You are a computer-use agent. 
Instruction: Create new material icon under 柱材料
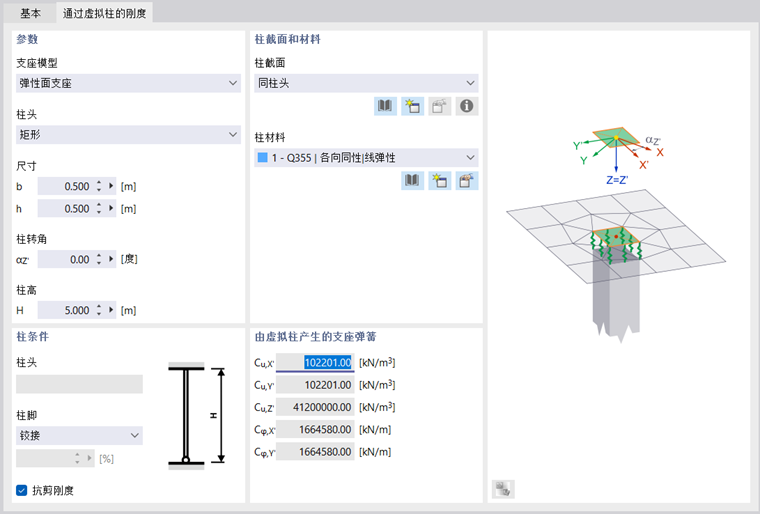[x=440, y=180]
